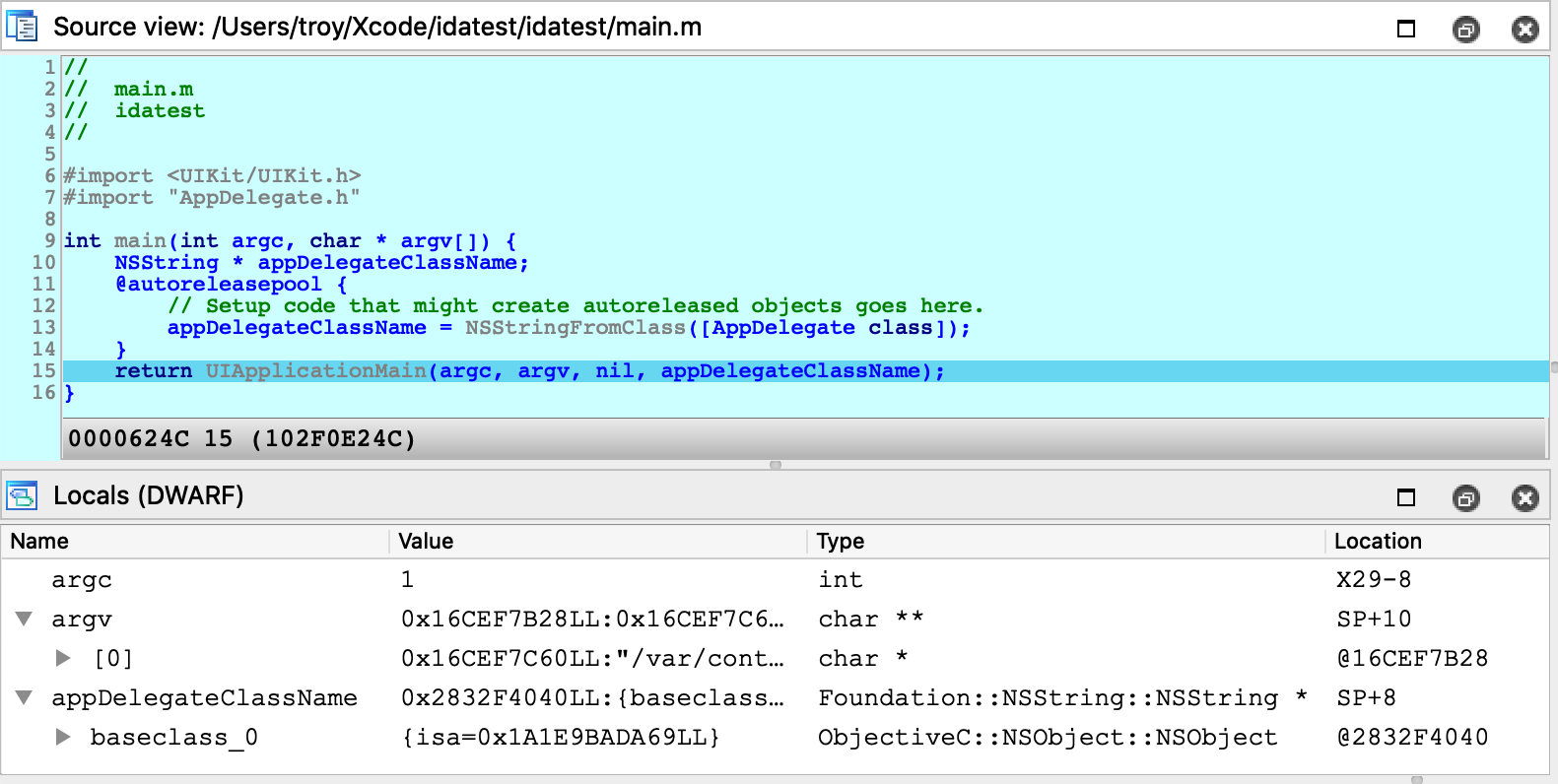Undock the Locals (DWARF) panel

(1465, 498)
